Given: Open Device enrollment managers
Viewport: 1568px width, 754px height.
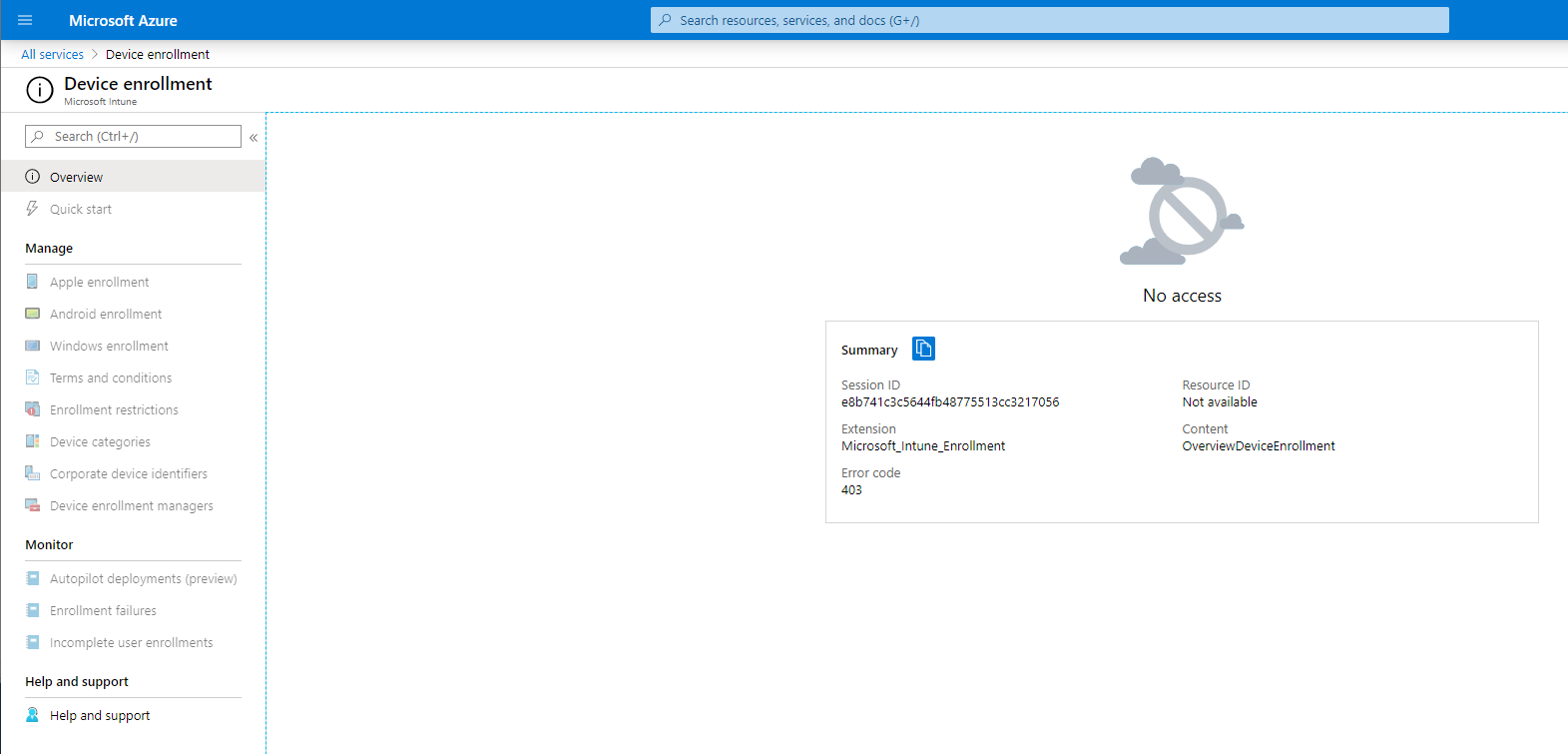Looking at the screenshot, I should 132,505.
